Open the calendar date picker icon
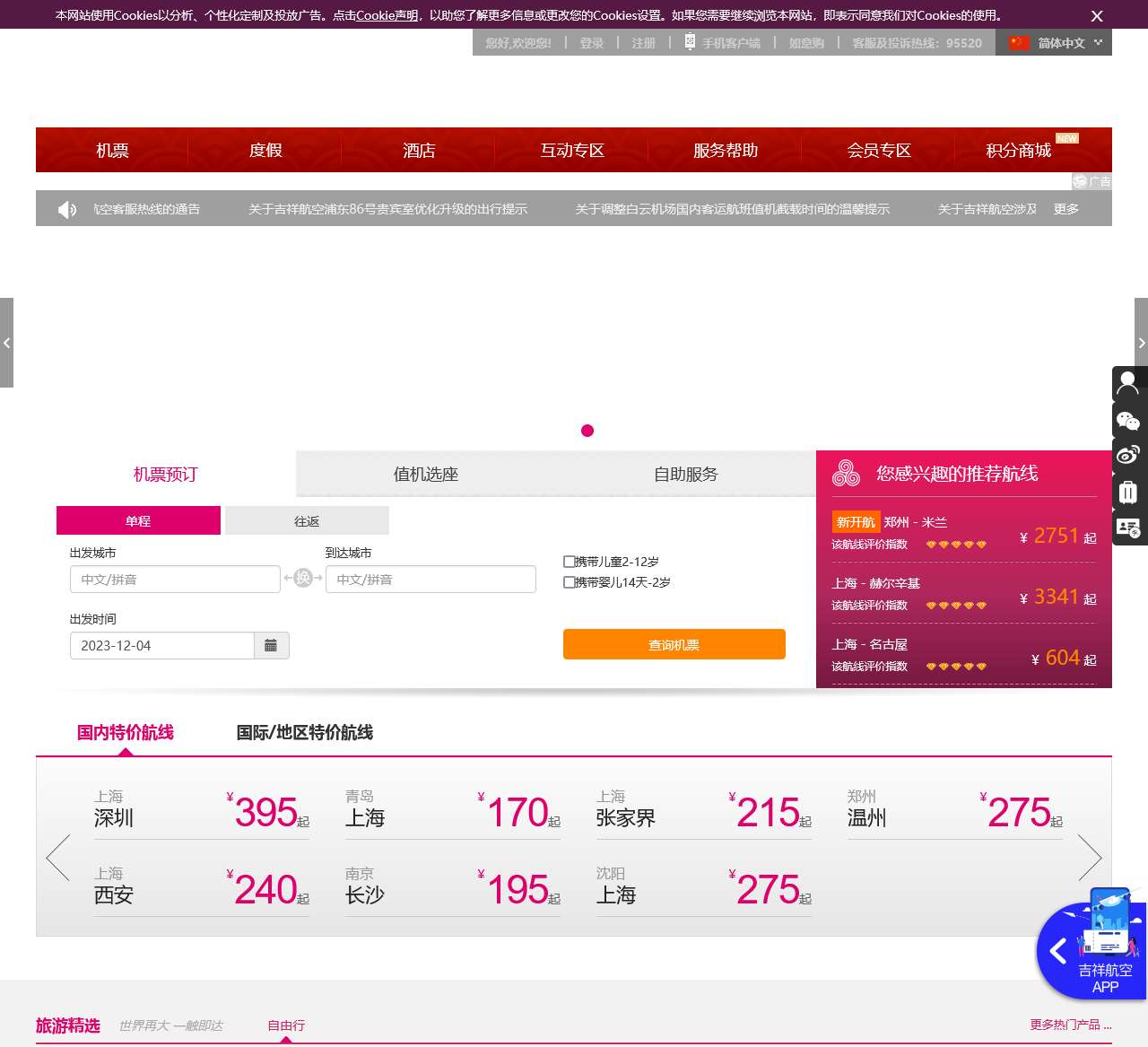Image resolution: width=1148 pixels, height=1047 pixels. [271, 646]
